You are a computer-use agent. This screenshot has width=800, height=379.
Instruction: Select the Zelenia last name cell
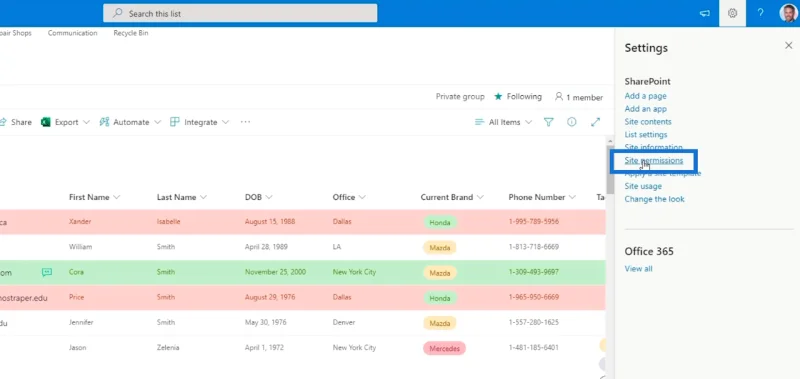168,347
